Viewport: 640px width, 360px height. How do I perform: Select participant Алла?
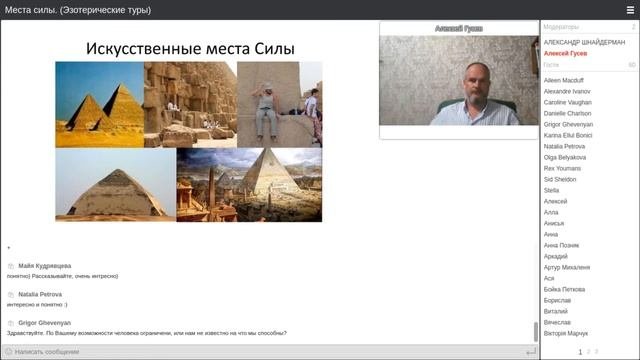pos(551,213)
